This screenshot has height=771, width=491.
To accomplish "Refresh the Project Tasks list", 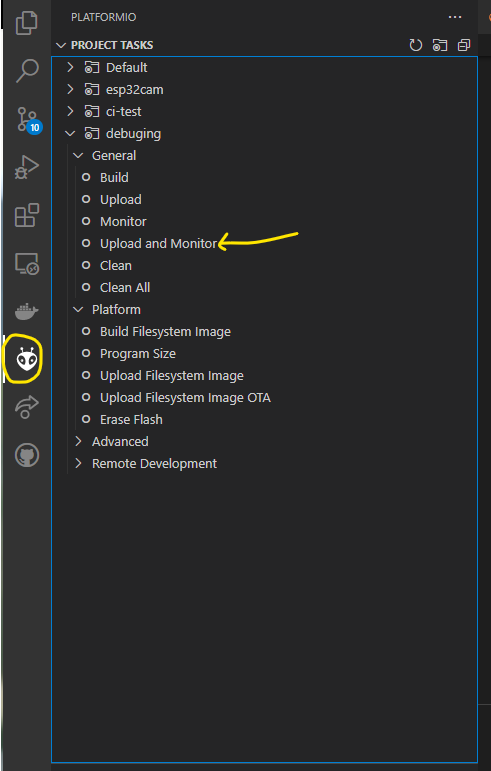I will pyautogui.click(x=416, y=45).
